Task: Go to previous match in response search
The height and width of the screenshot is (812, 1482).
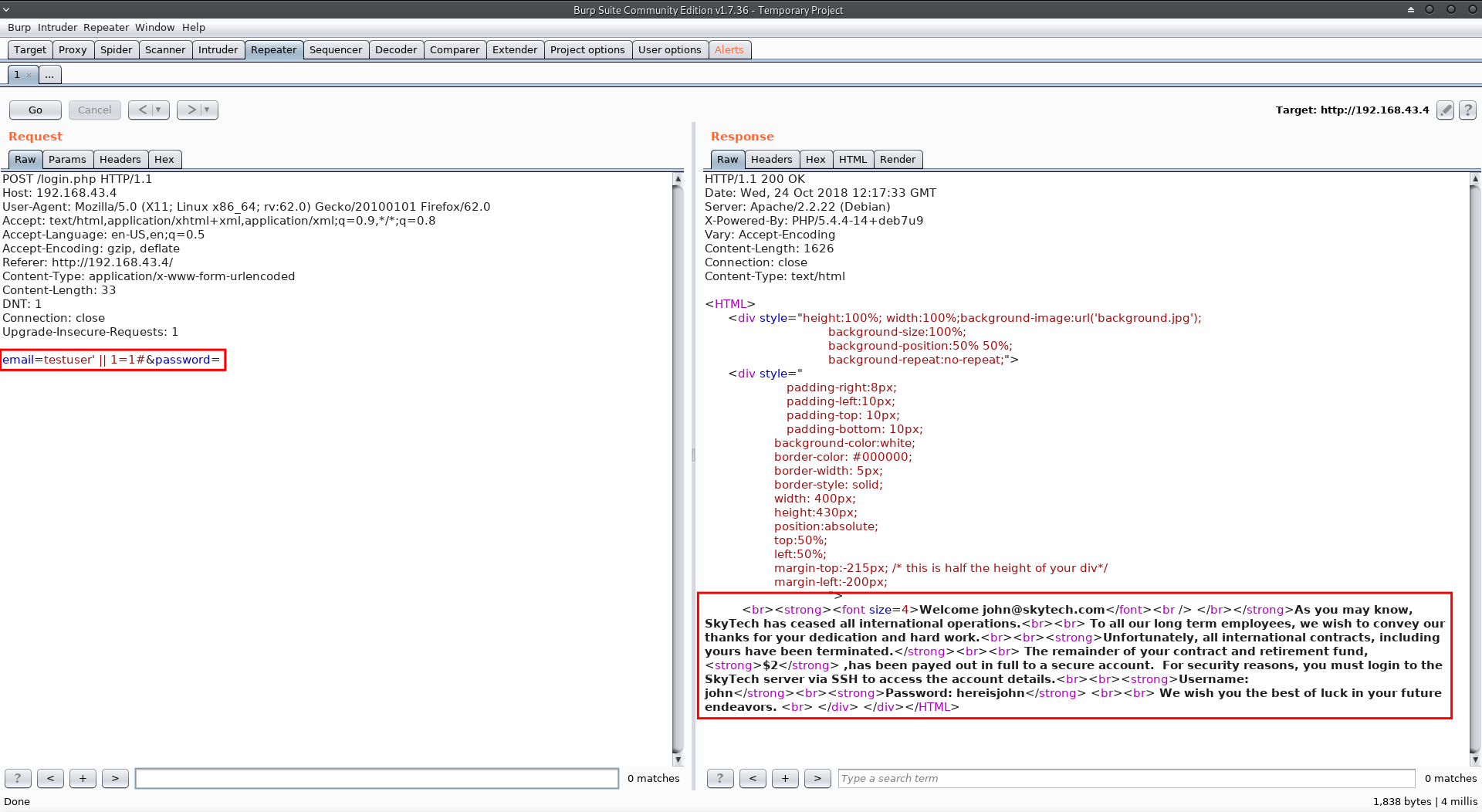Action: [753, 778]
